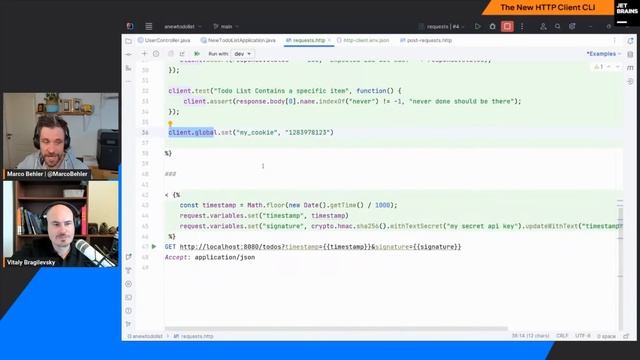Click the "my_cookie" string on line 36
Image resolution: width=640 pixels, height=360 pixels.
coord(257,132)
